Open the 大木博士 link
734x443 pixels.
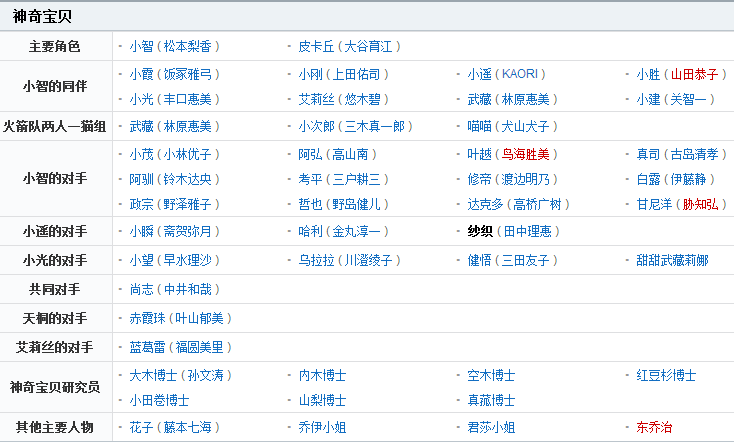click(153, 376)
